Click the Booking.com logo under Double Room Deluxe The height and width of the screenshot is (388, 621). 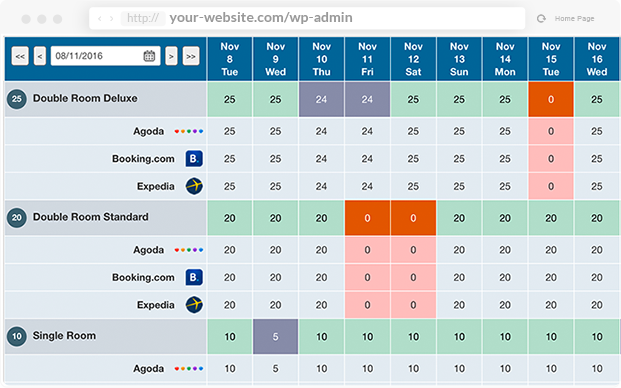pos(194,159)
